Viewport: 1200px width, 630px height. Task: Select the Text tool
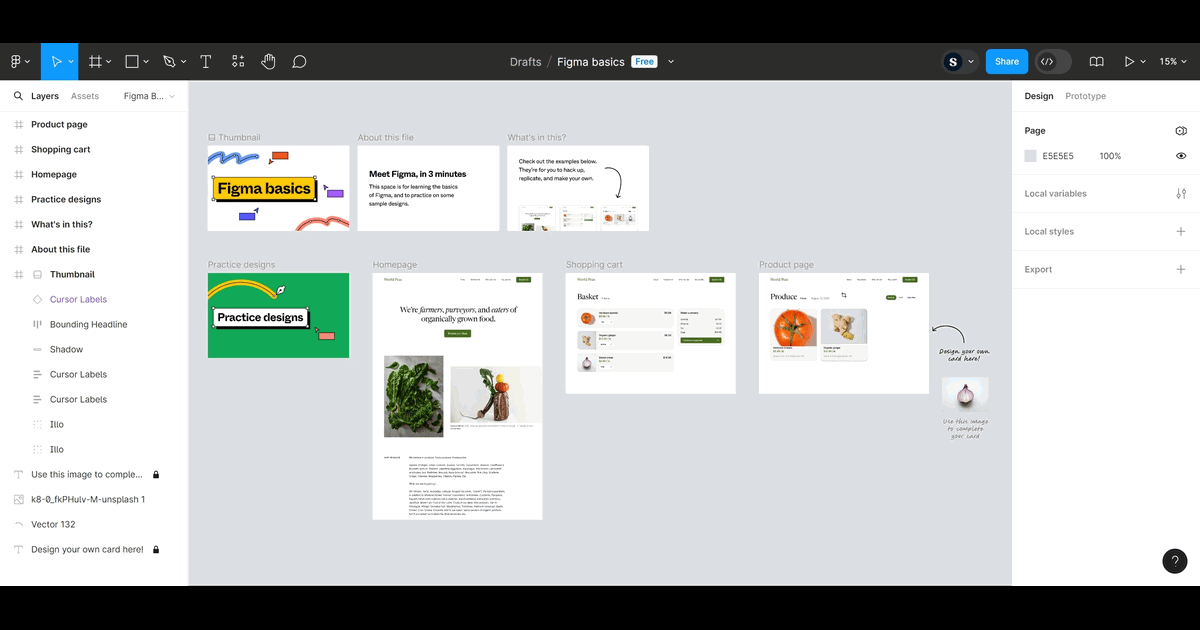(x=206, y=61)
